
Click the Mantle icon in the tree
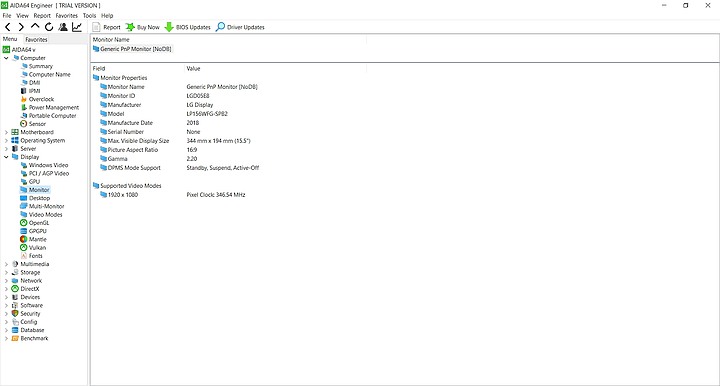click(24, 240)
